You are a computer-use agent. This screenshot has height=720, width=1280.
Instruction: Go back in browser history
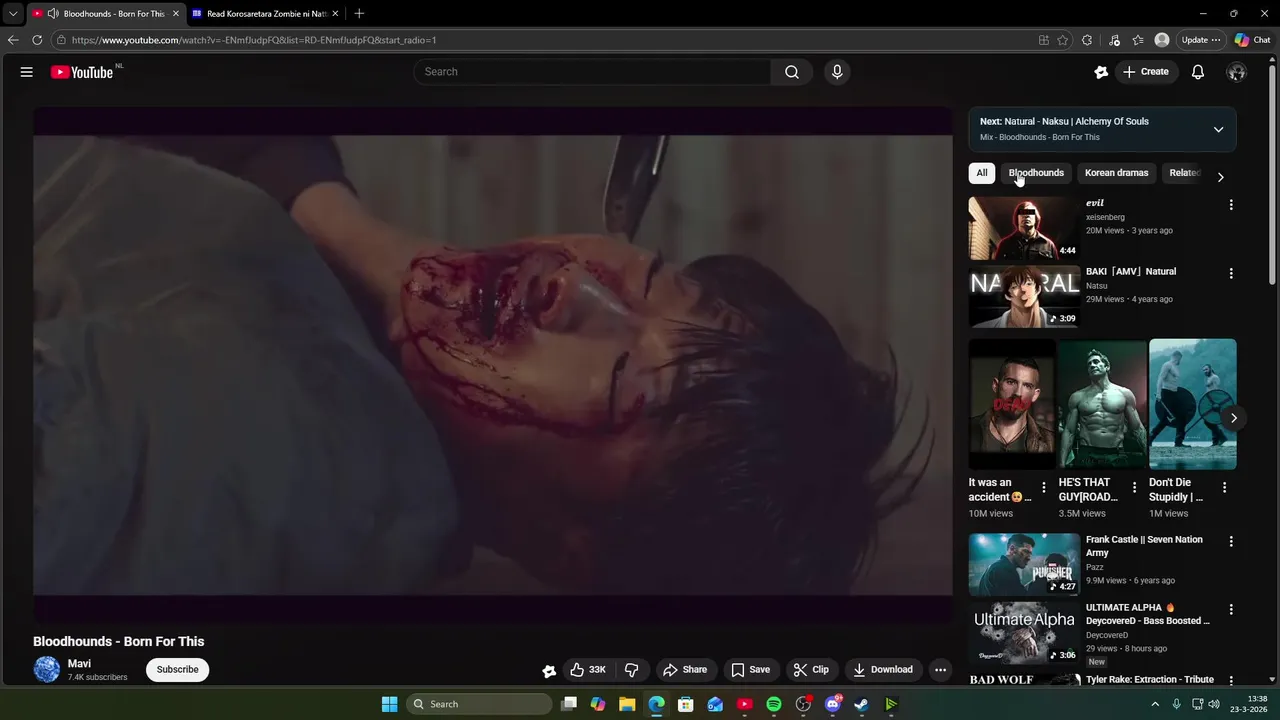13,40
